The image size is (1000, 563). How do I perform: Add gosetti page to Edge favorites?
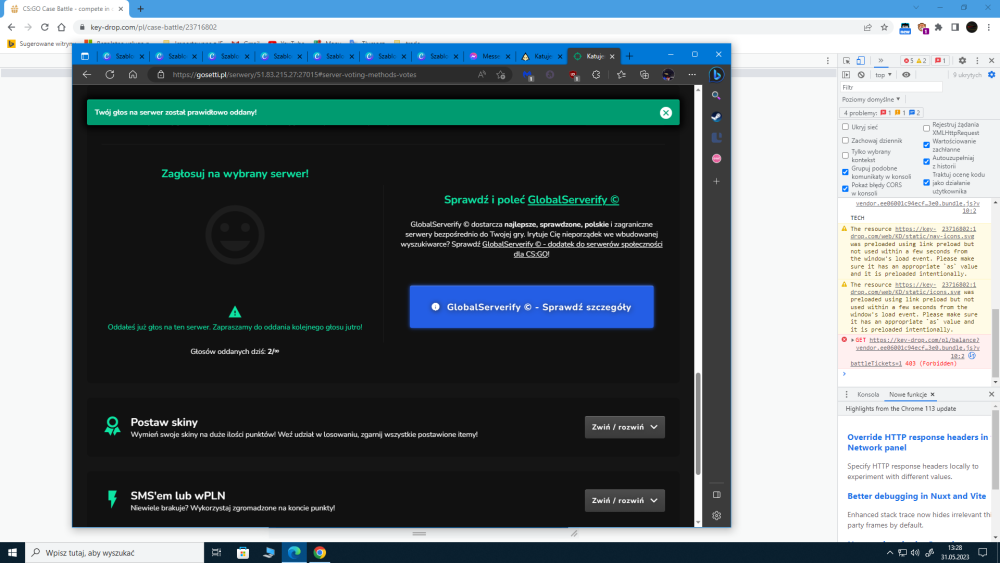pyautogui.click(x=501, y=75)
